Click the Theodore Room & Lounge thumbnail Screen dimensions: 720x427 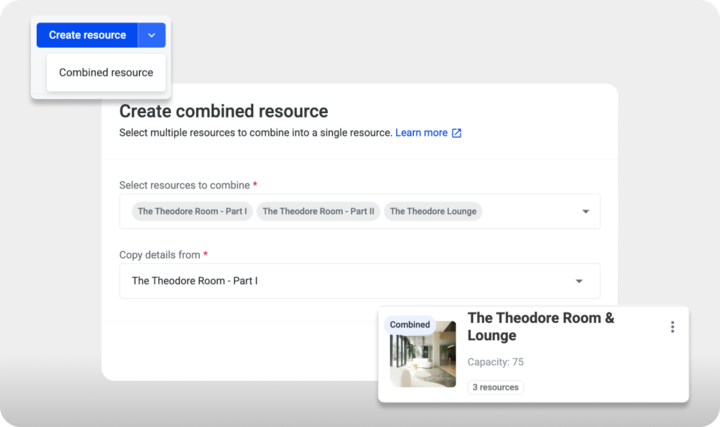(422, 355)
